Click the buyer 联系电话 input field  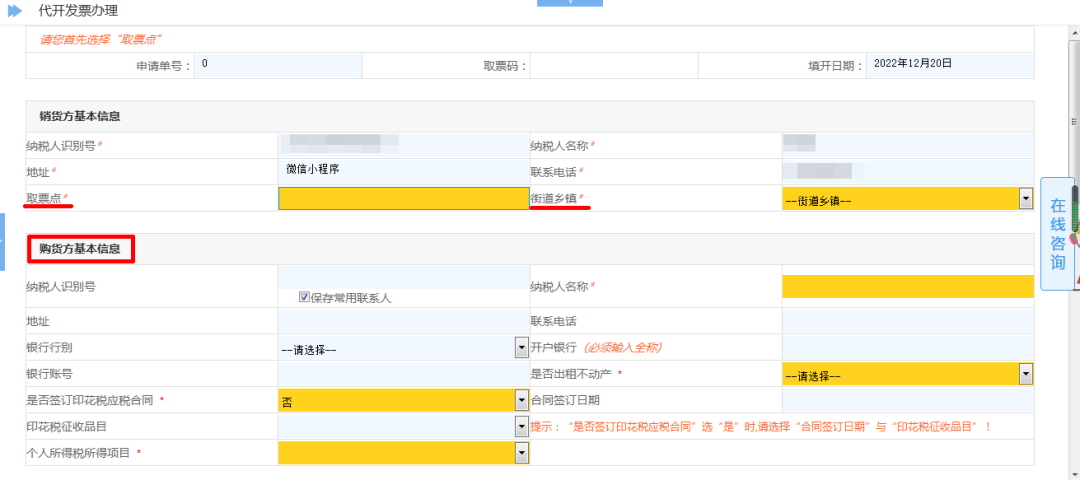click(907, 321)
